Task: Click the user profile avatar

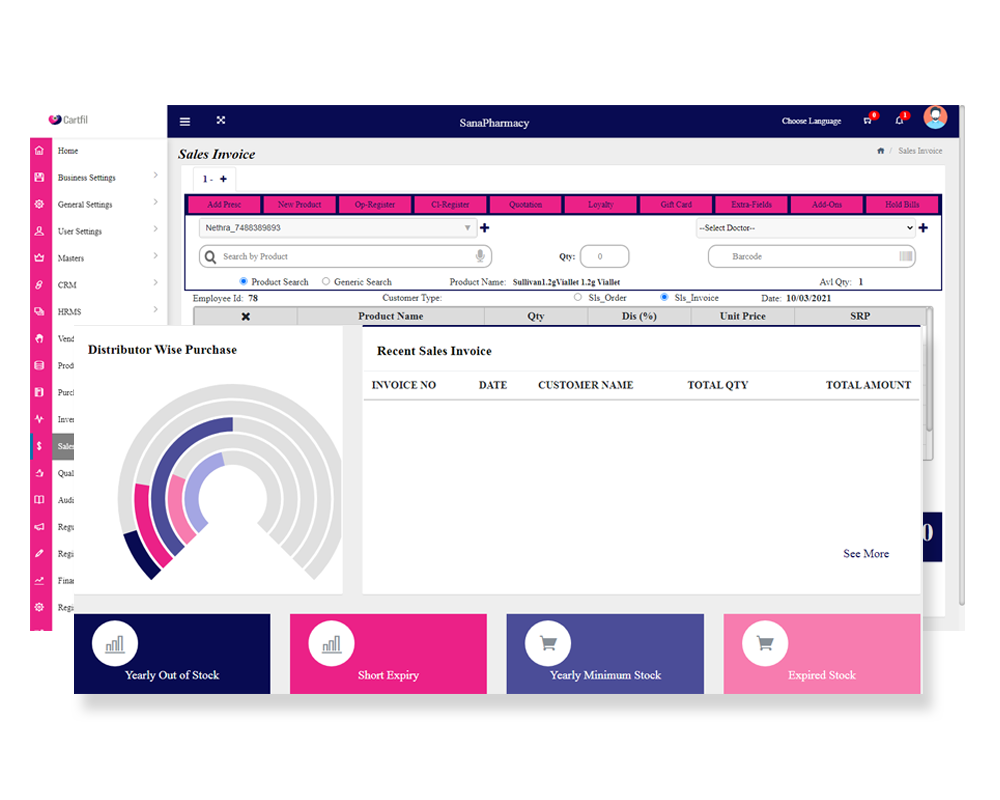Action: point(935,118)
